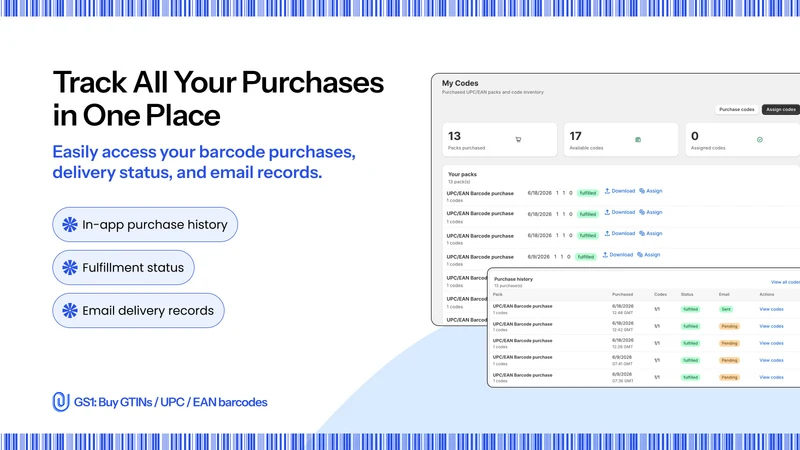
Task: Click the 17 Available codes stat card
Action: coord(621,139)
